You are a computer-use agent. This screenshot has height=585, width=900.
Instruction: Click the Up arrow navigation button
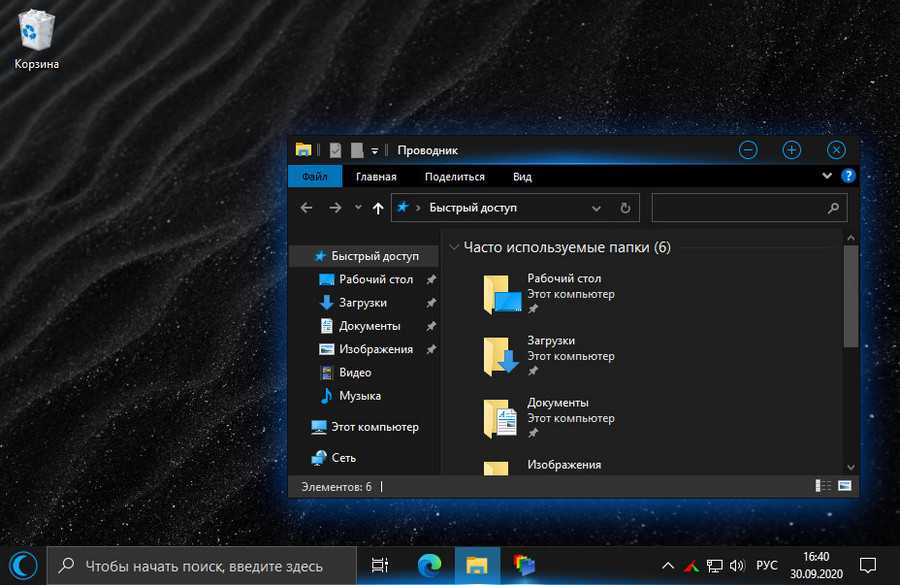pyautogui.click(x=377, y=208)
